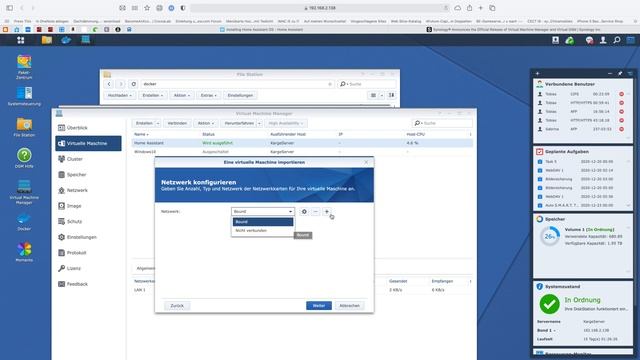Open Netzwerk section in VMM sidebar

(88, 190)
